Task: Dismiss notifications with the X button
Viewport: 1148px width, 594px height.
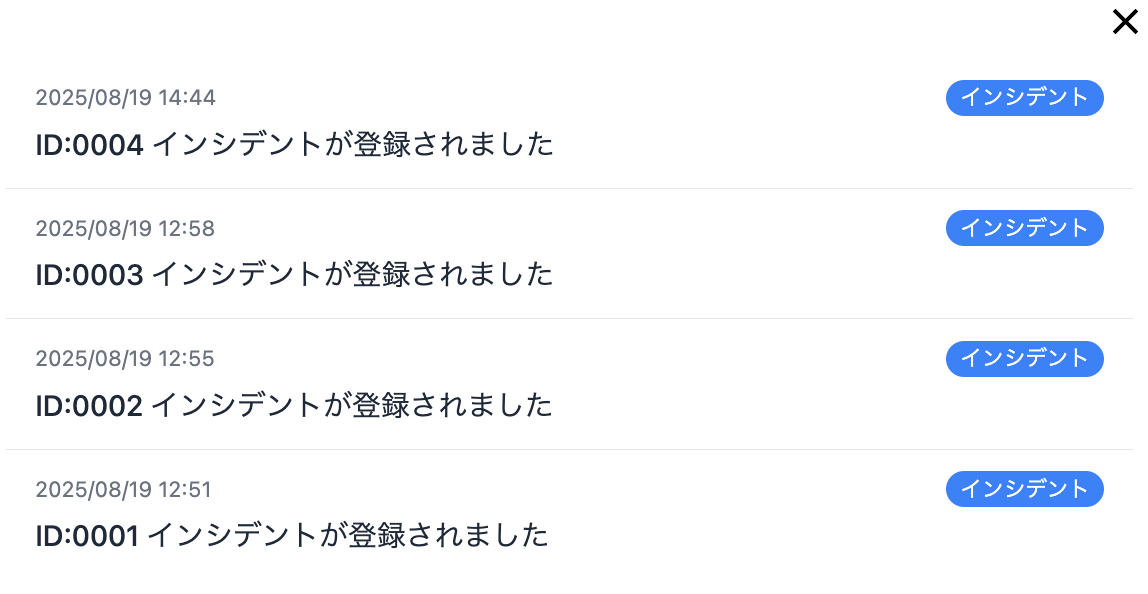Action: point(1124,22)
